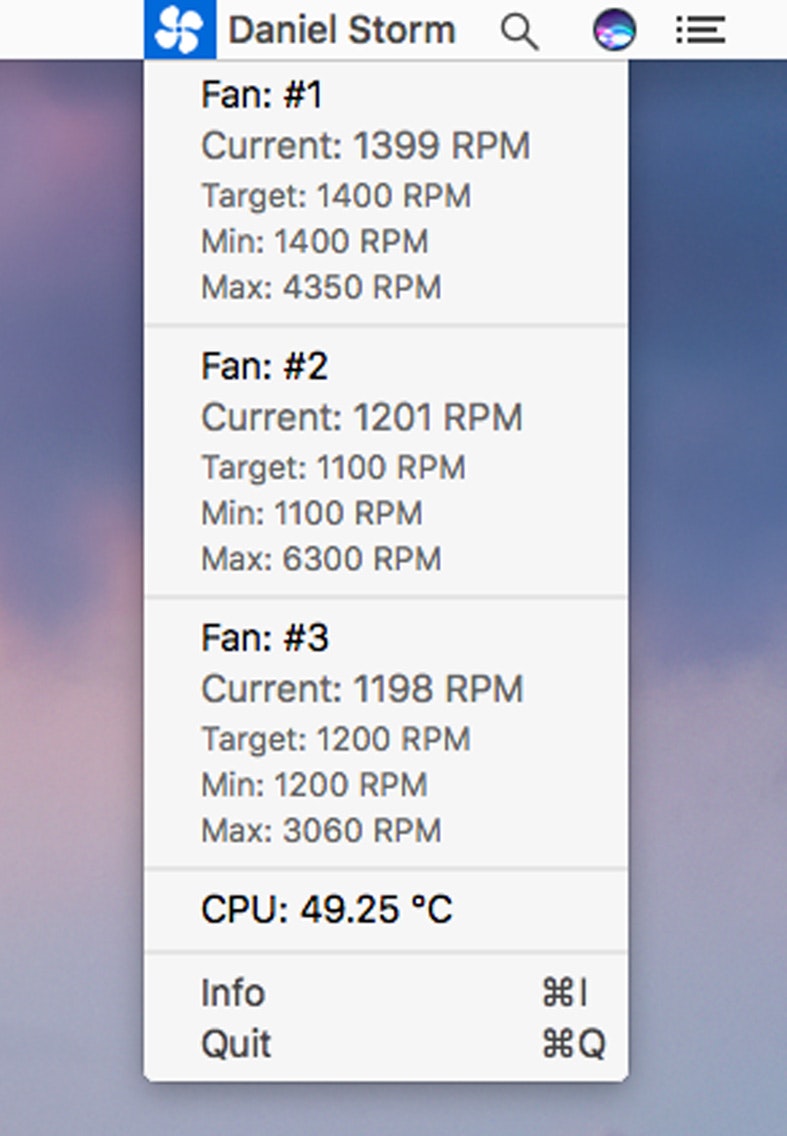
Task: Choose Quit from the fan menu
Action: (x=236, y=1043)
